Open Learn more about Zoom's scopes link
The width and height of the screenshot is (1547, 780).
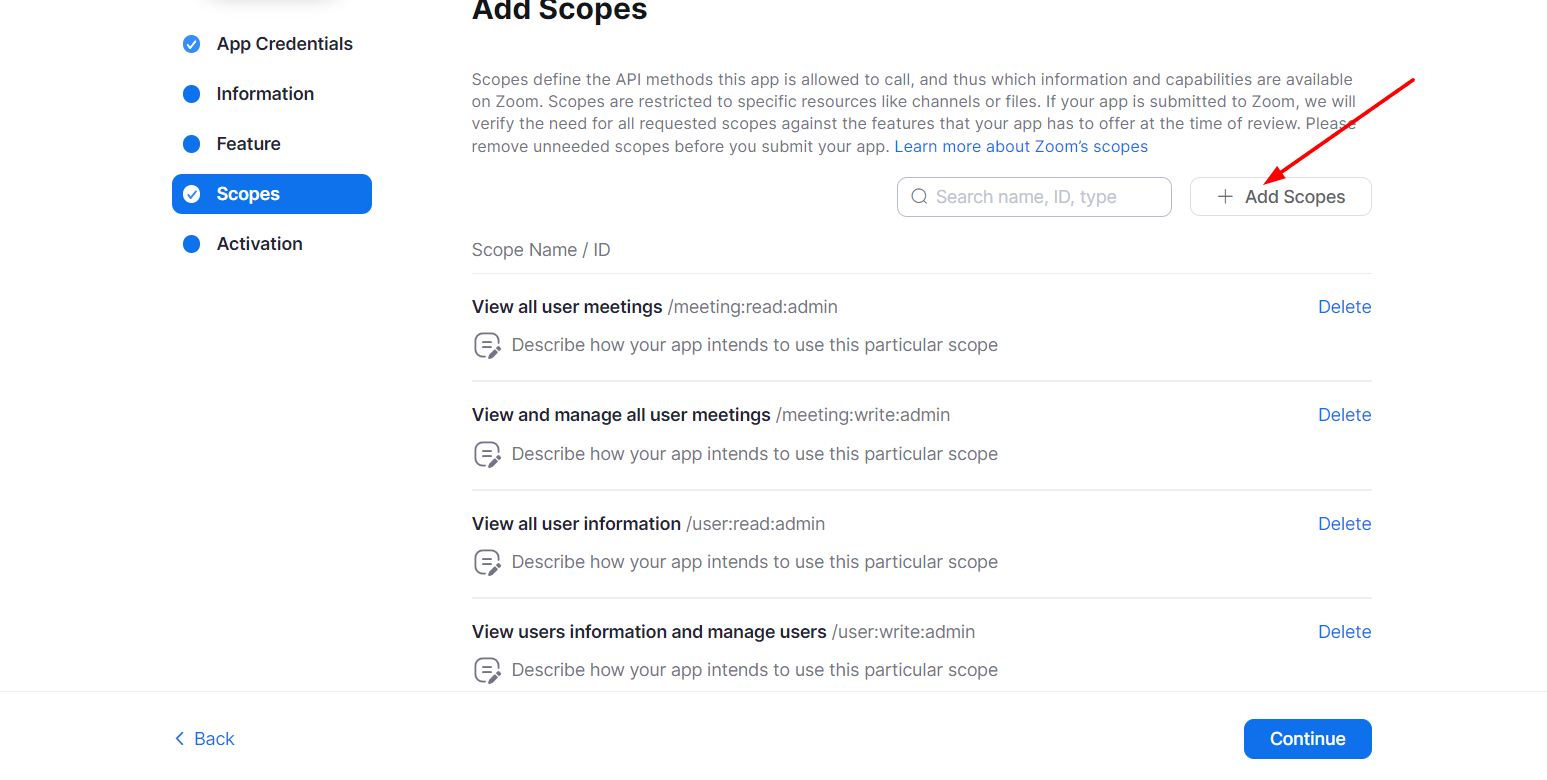[1020, 146]
